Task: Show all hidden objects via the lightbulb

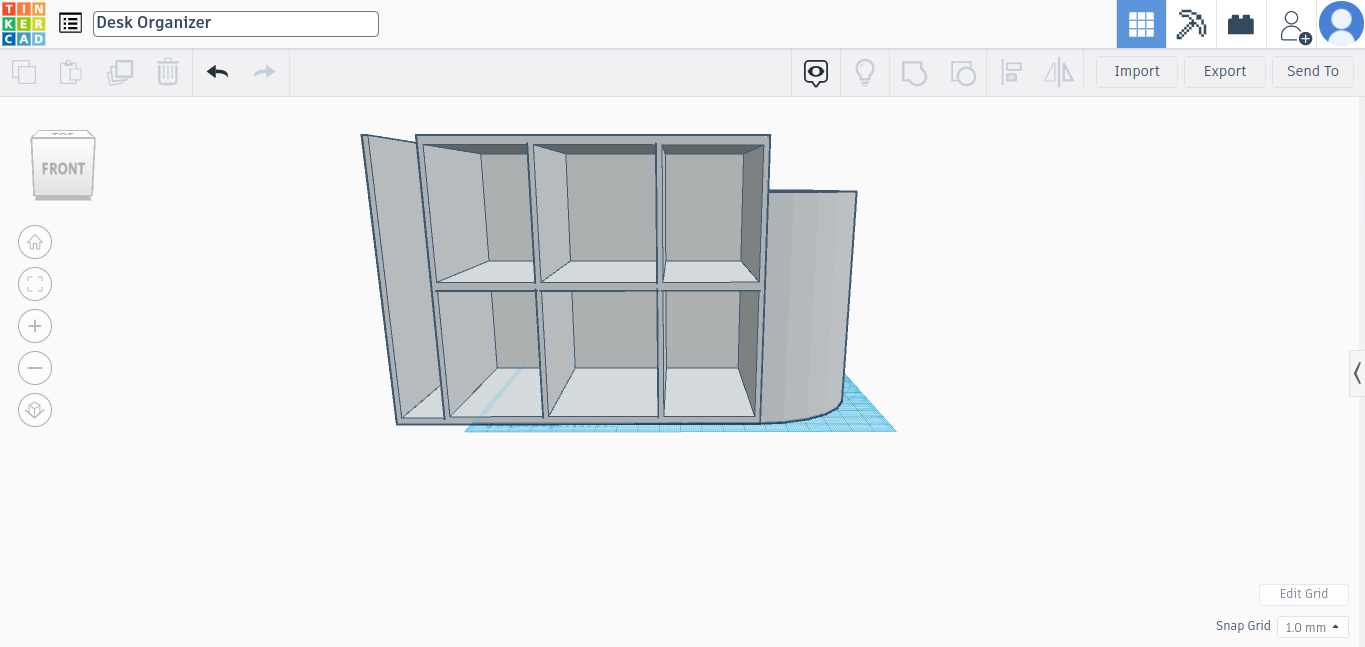Action: click(x=865, y=71)
